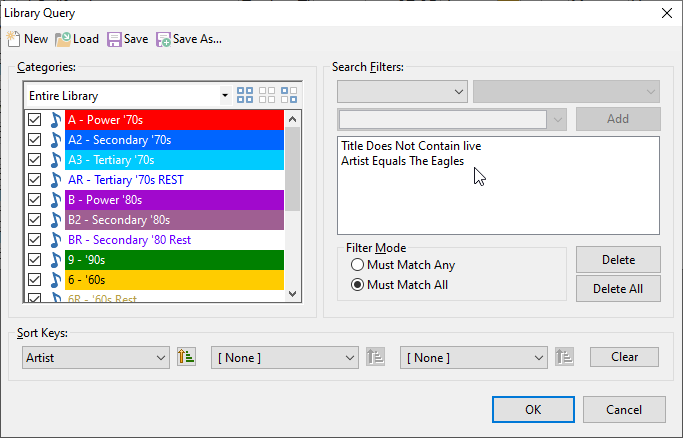Click the invert category selection icon
This screenshot has height=438, width=683.
(x=289, y=95)
